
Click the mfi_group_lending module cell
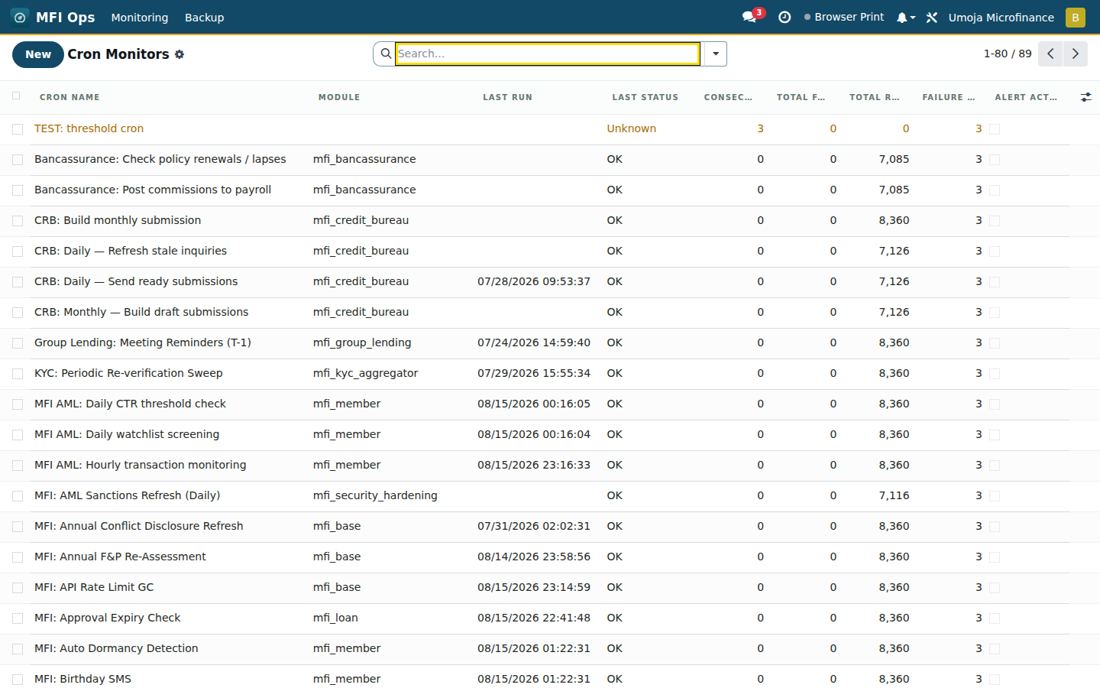[x=362, y=342]
